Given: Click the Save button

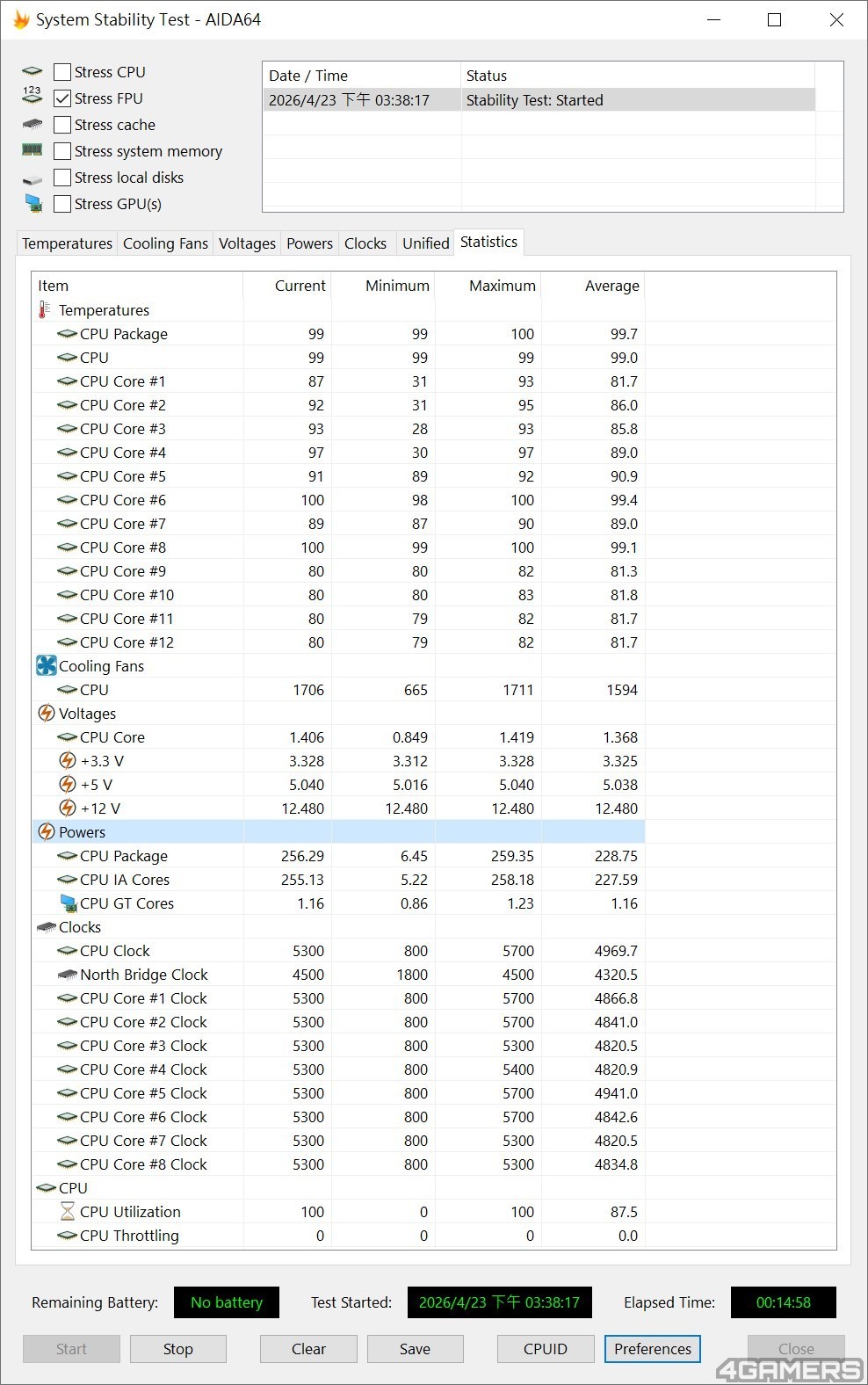Looking at the screenshot, I should coord(415,1349).
